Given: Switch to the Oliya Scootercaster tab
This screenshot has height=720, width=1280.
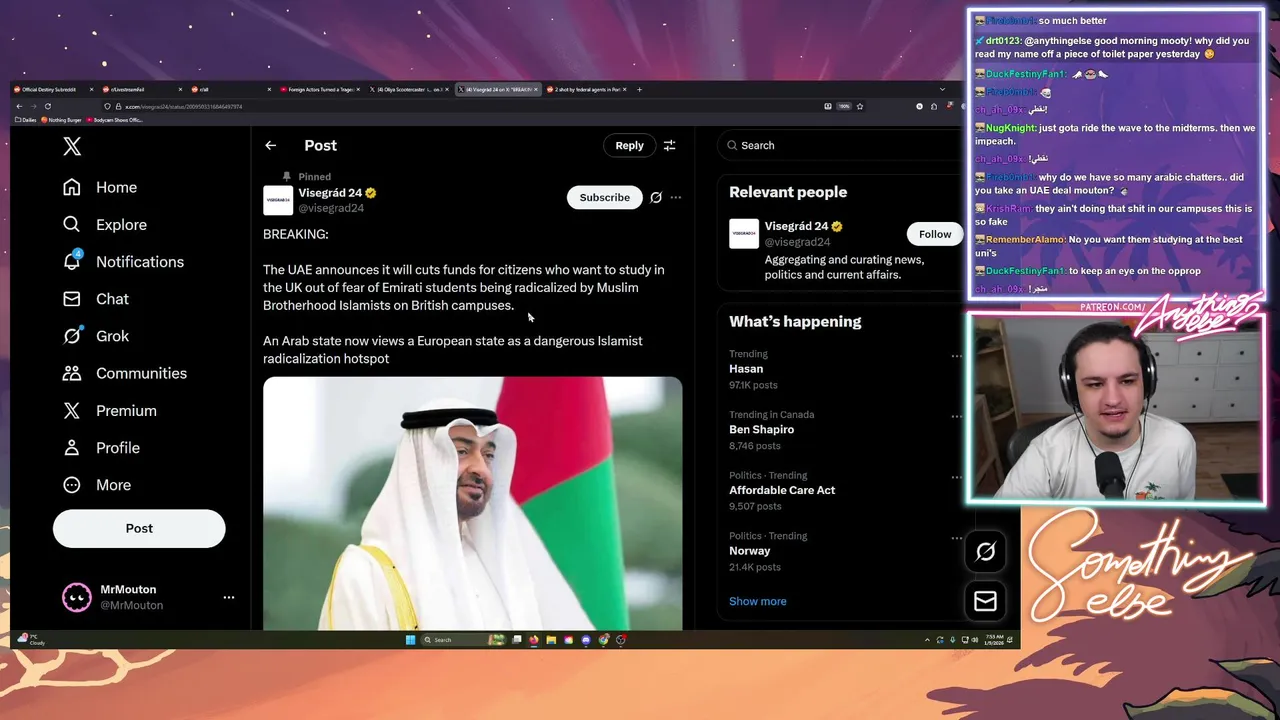Looking at the screenshot, I should click(408, 89).
